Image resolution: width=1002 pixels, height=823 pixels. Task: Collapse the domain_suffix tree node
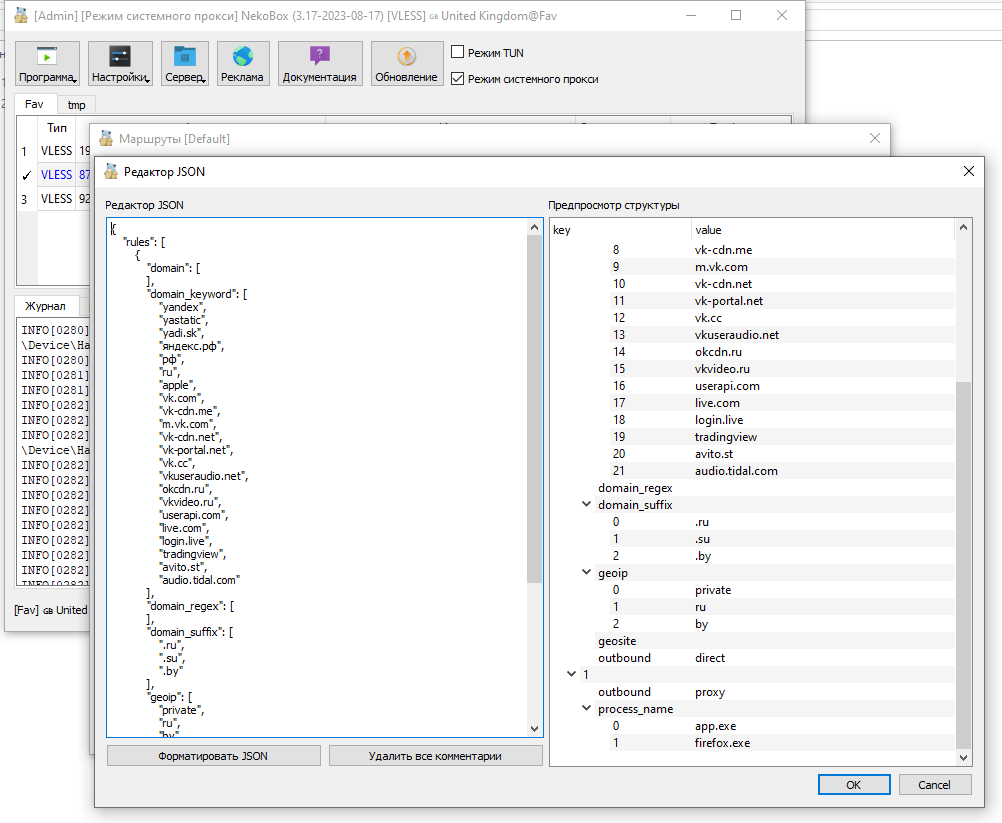click(x=587, y=505)
